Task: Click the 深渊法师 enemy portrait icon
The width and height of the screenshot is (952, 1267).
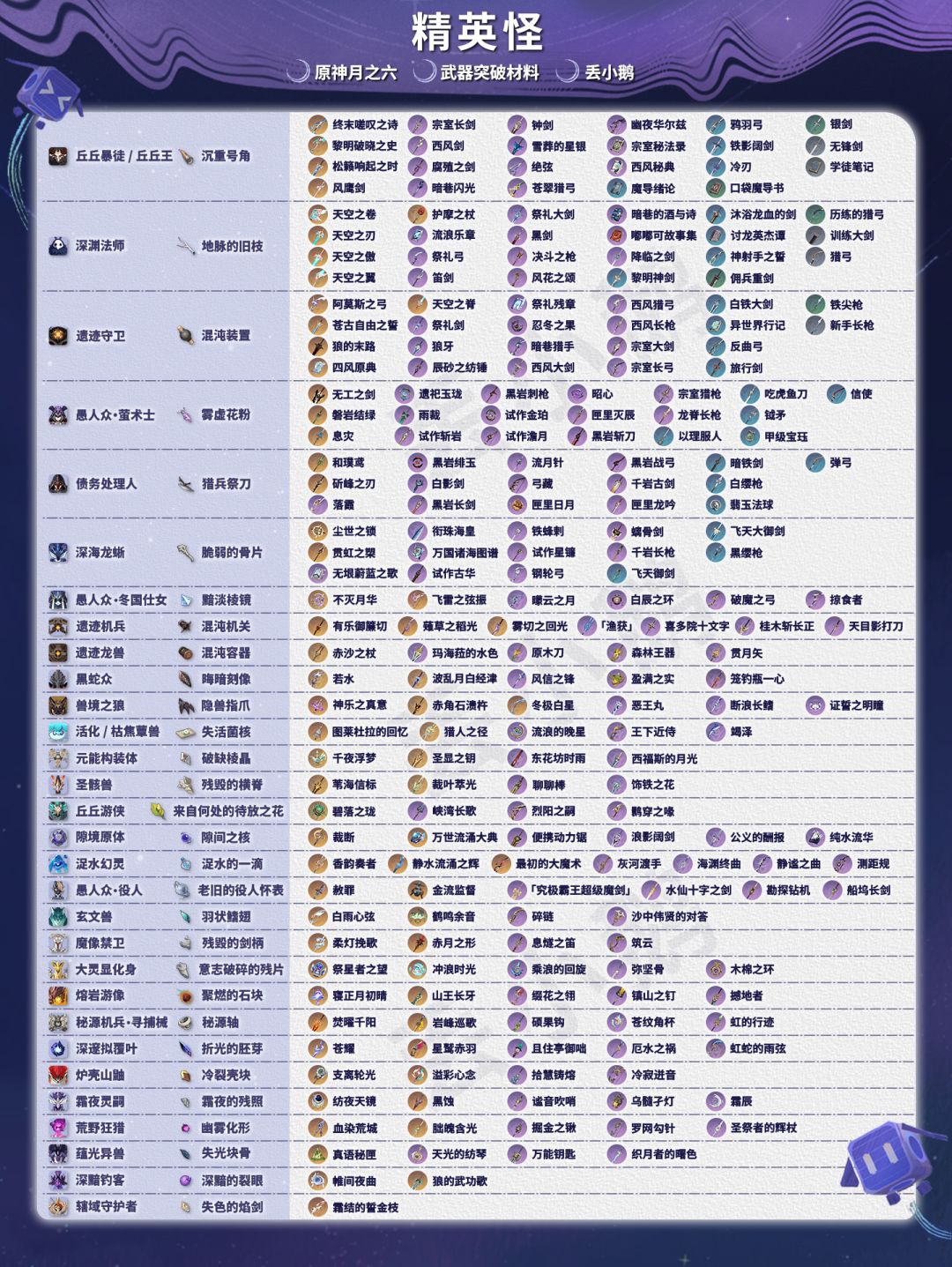Action: click(58, 246)
